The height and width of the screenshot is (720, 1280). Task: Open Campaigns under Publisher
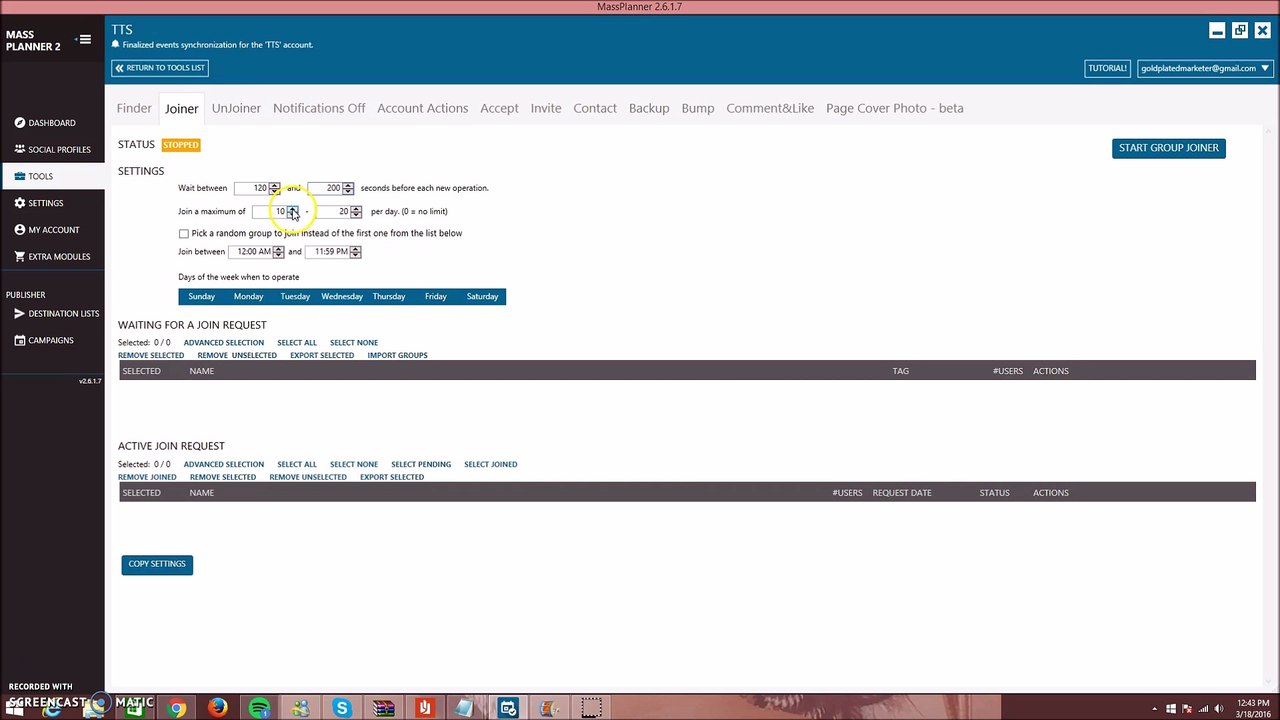[44, 340]
